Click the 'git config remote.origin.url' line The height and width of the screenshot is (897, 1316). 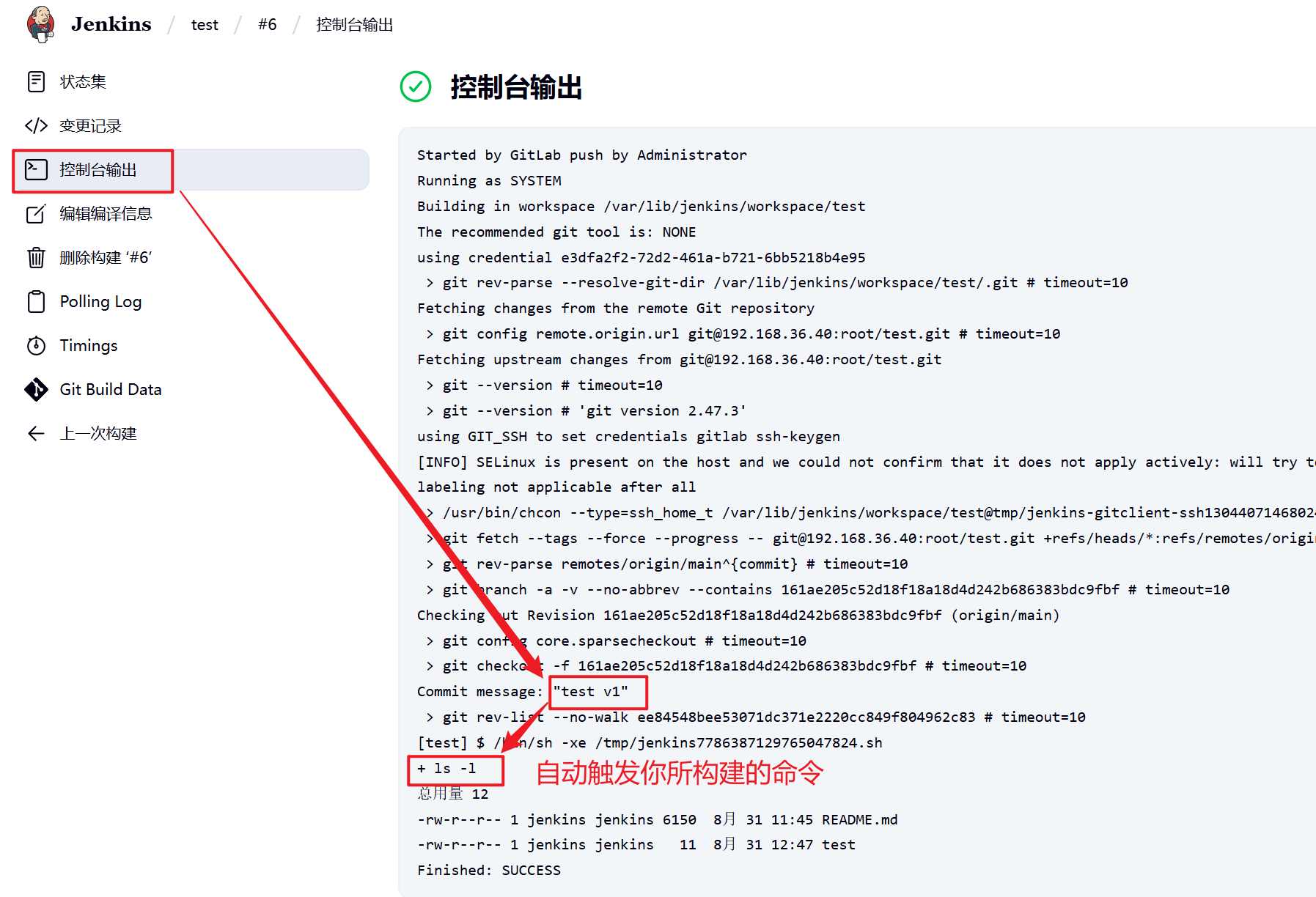click(x=743, y=333)
